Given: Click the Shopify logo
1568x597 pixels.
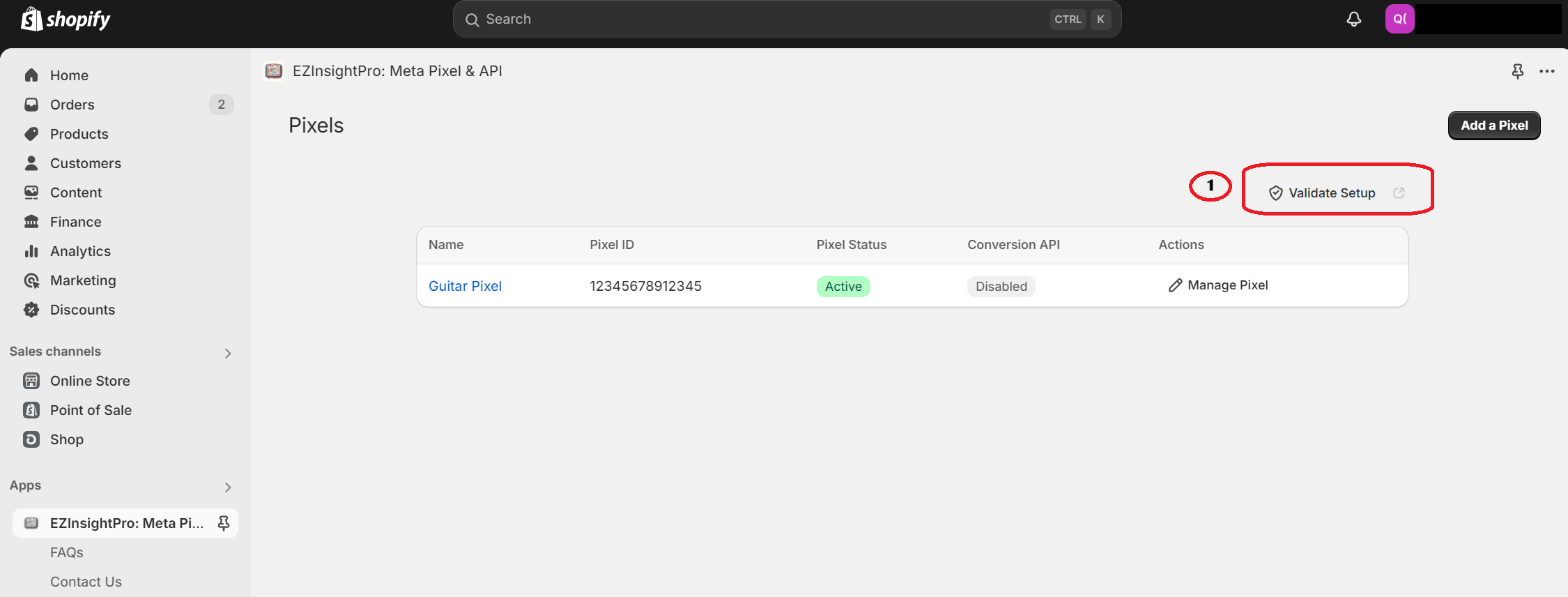Looking at the screenshot, I should pos(66,19).
